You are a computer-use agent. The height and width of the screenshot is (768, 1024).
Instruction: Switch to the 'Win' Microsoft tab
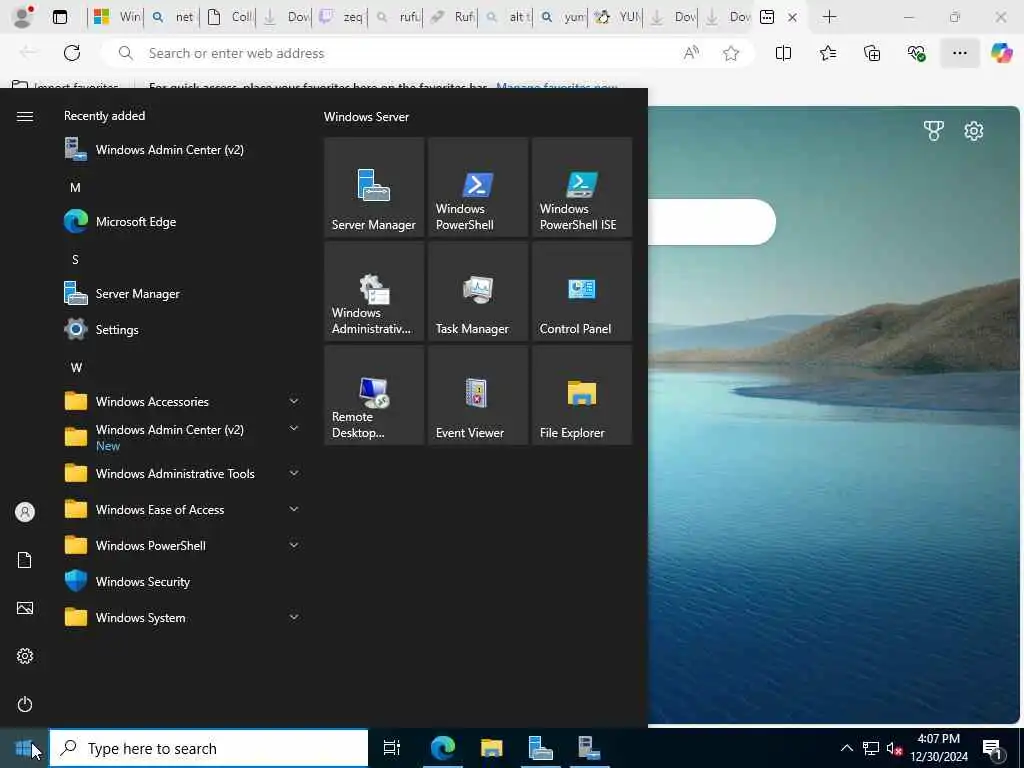click(116, 17)
